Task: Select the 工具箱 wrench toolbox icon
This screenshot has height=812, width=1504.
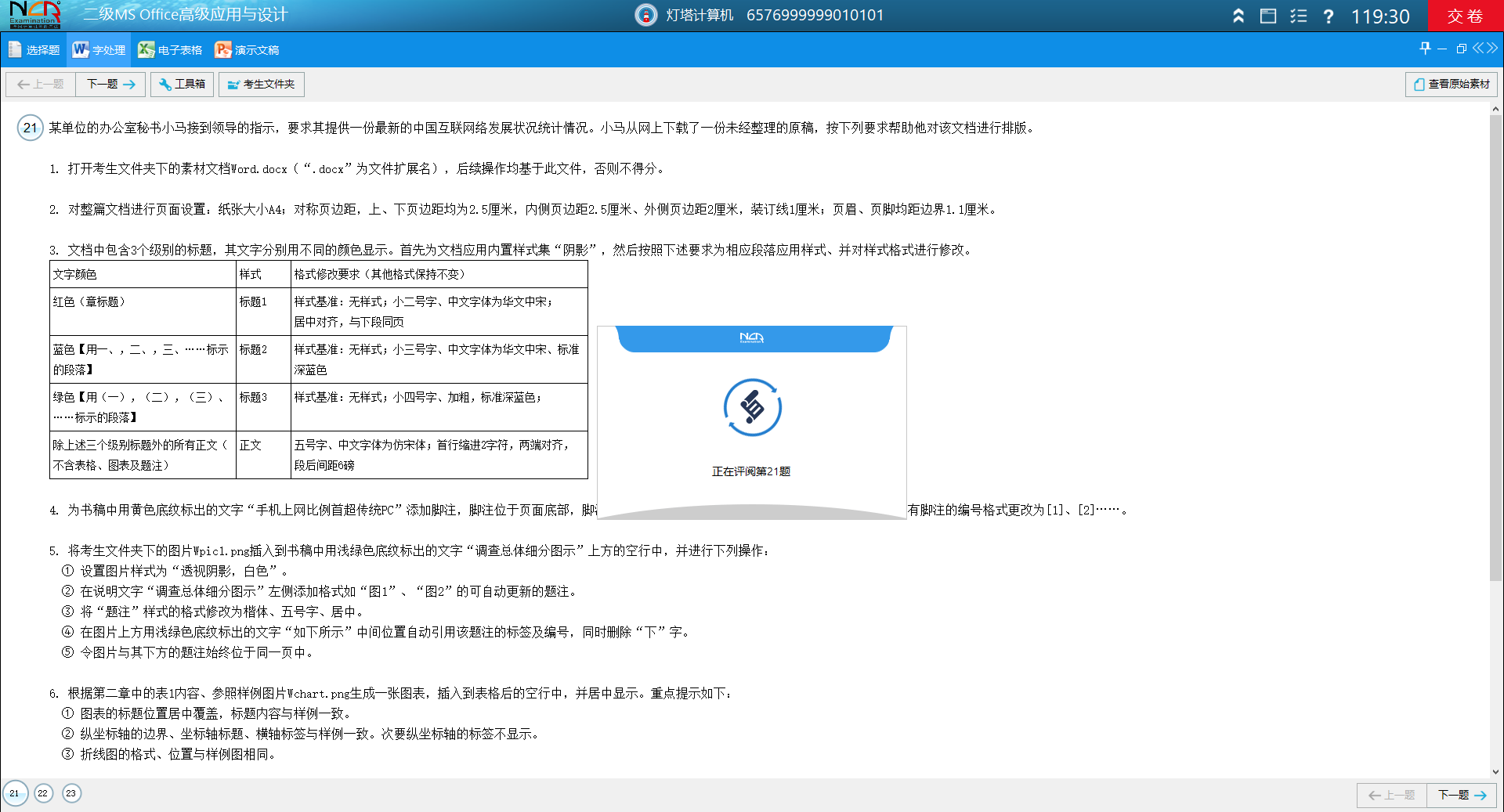Action: pyautogui.click(x=164, y=84)
